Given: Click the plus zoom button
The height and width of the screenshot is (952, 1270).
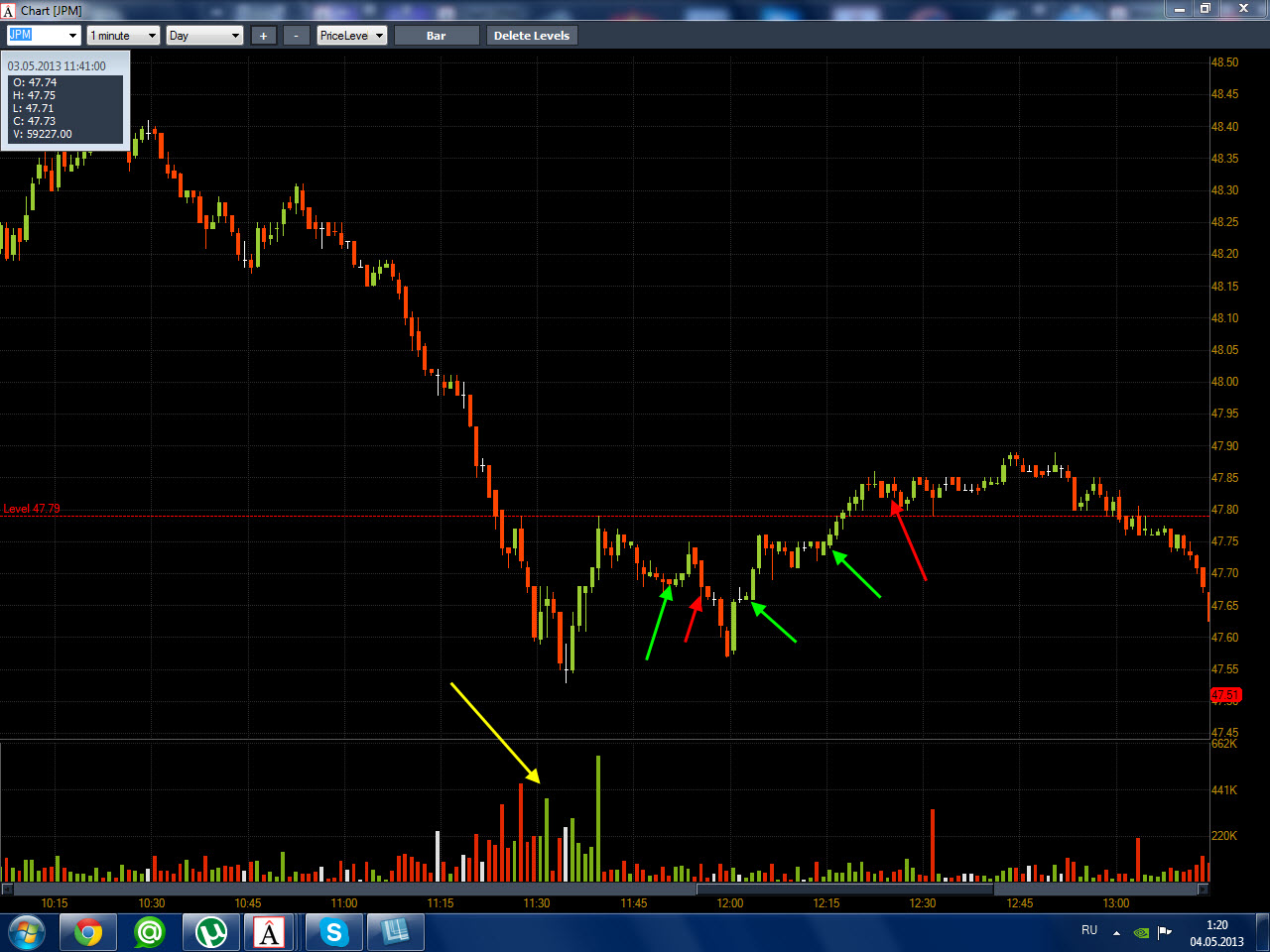Looking at the screenshot, I should pos(263,36).
